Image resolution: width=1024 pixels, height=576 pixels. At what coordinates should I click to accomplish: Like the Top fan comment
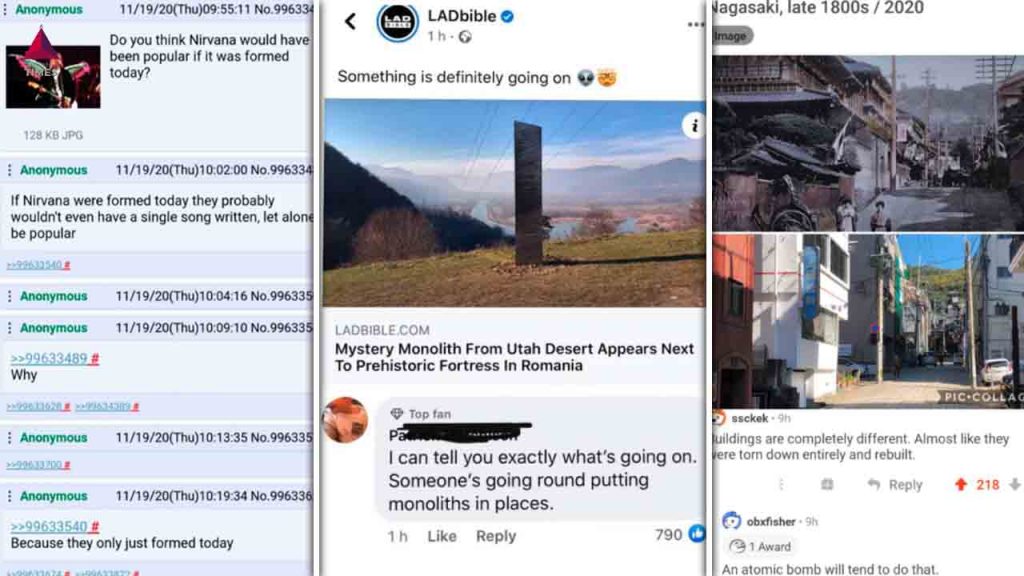click(441, 536)
